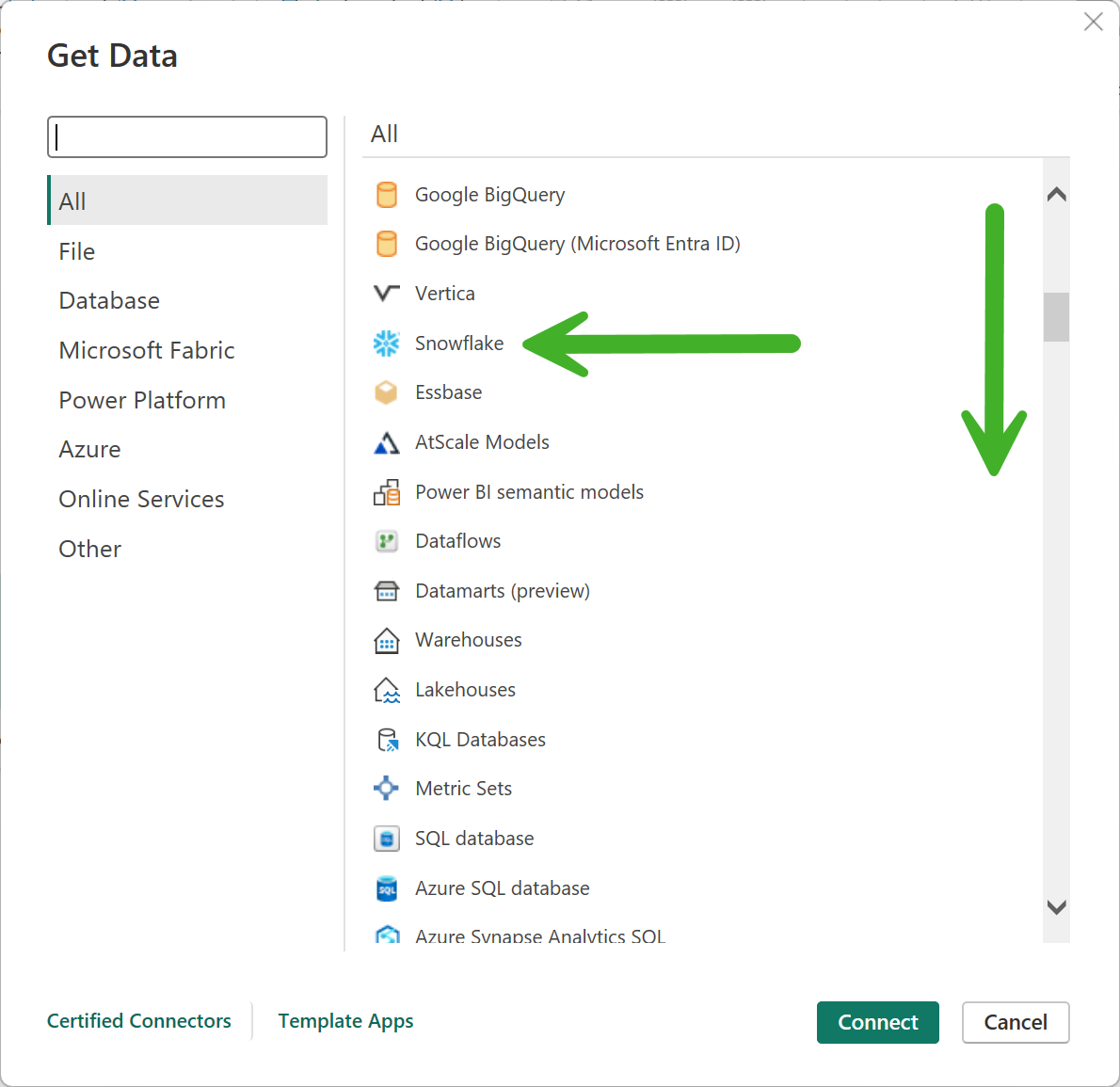Close the Get Data dialog

tap(1093, 23)
